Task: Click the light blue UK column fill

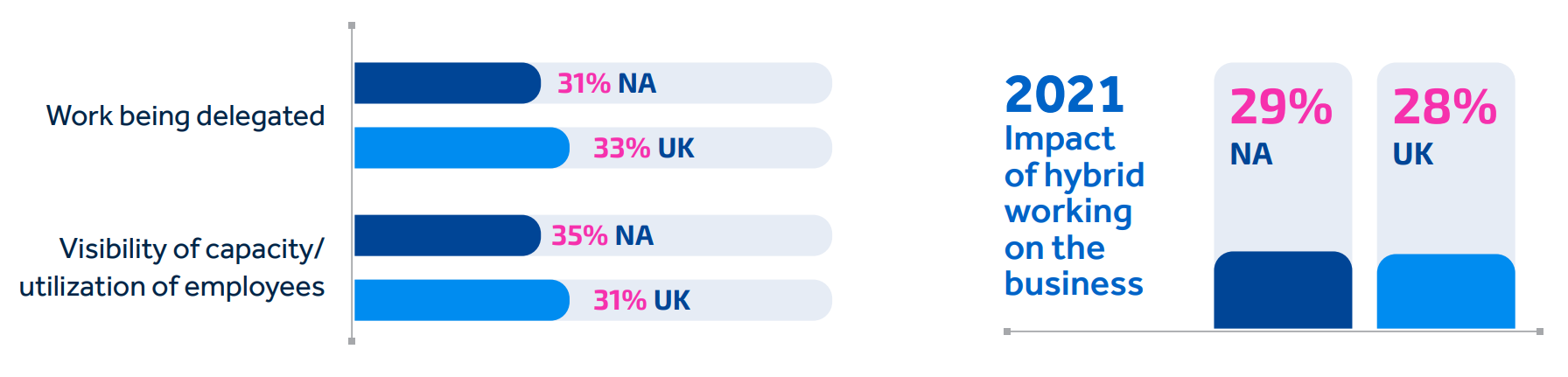Action: pyautogui.click(x=1445, y=292)
